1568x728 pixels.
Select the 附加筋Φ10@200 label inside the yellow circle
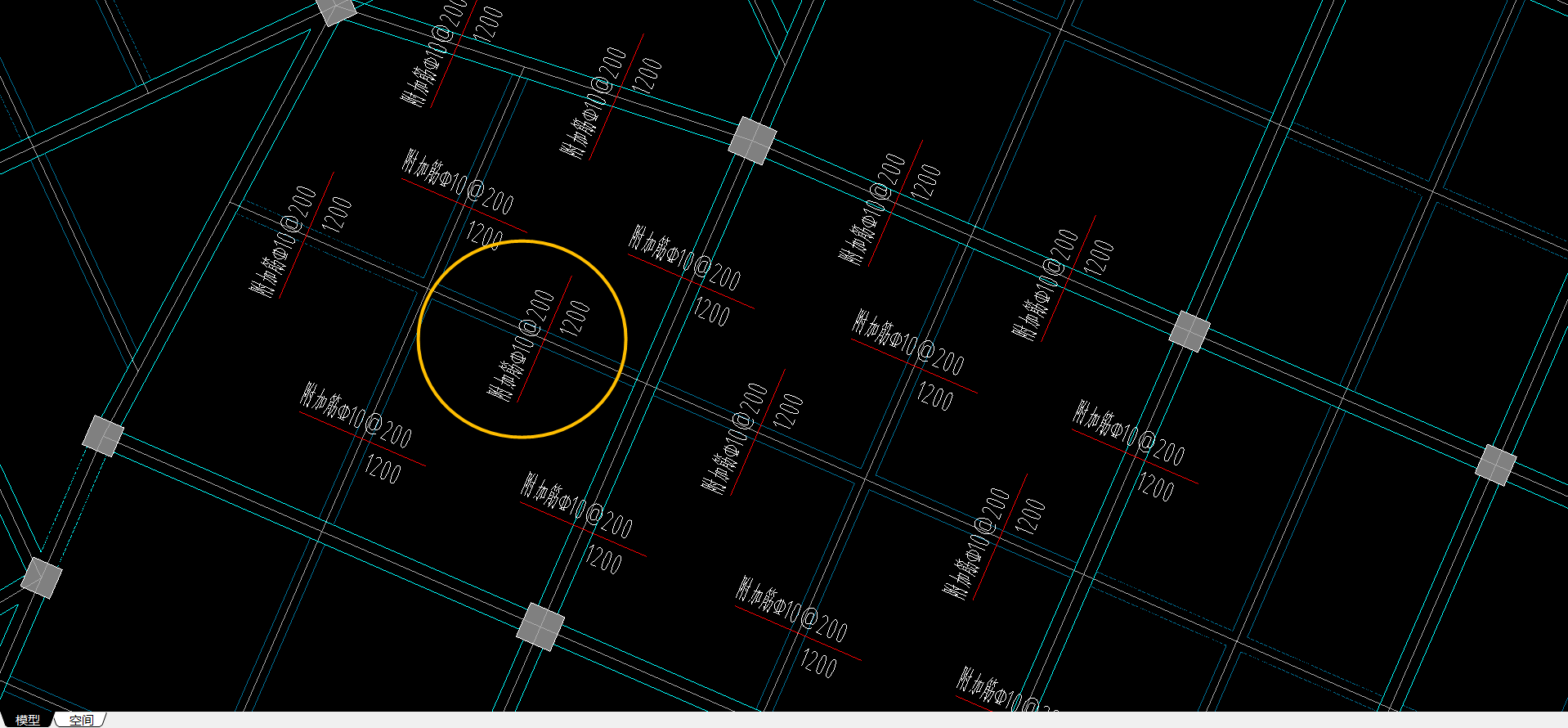click(x=522, y=344)
